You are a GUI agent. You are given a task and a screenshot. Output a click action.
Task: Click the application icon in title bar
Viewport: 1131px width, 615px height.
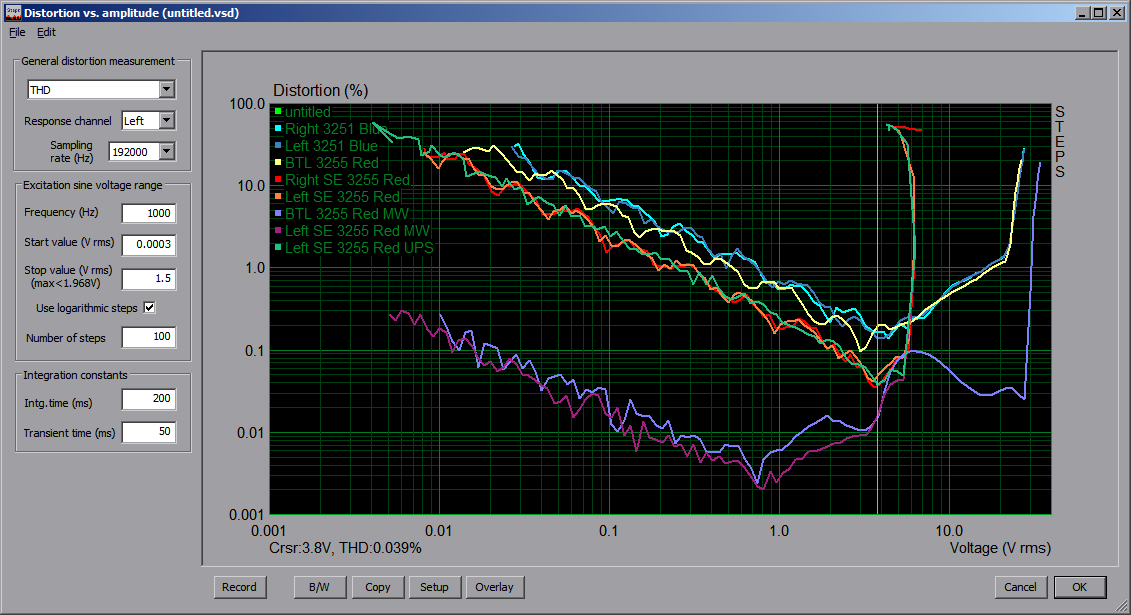click(11, 13)
